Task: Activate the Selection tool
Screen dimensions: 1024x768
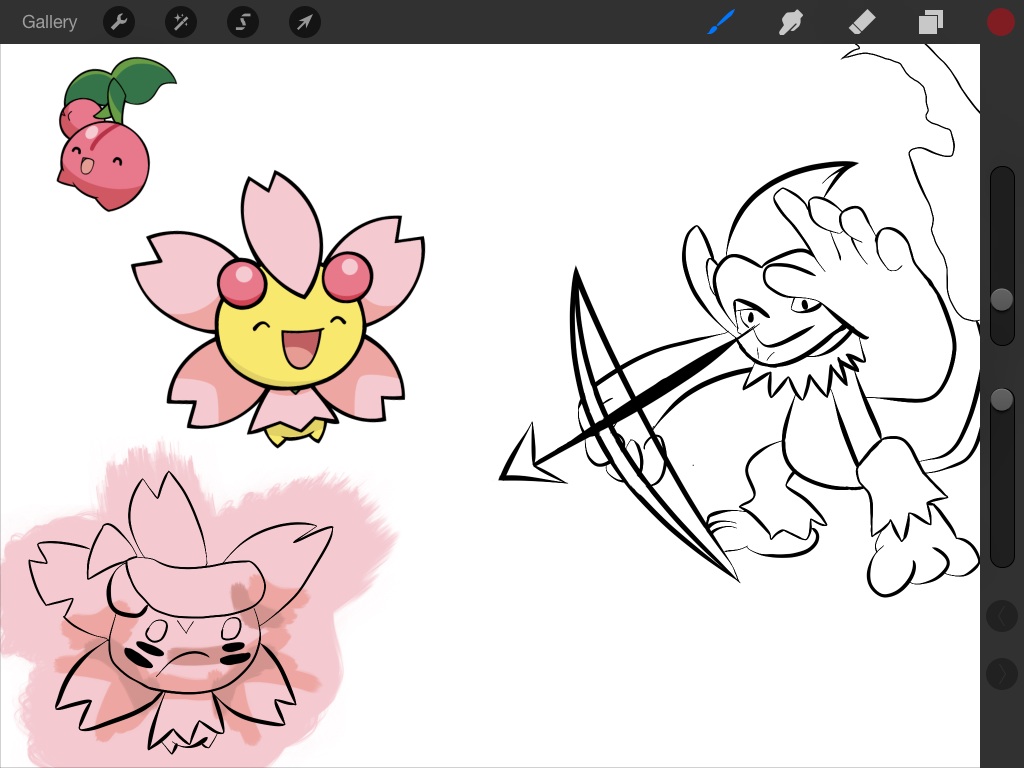Action: pos(243,22)
